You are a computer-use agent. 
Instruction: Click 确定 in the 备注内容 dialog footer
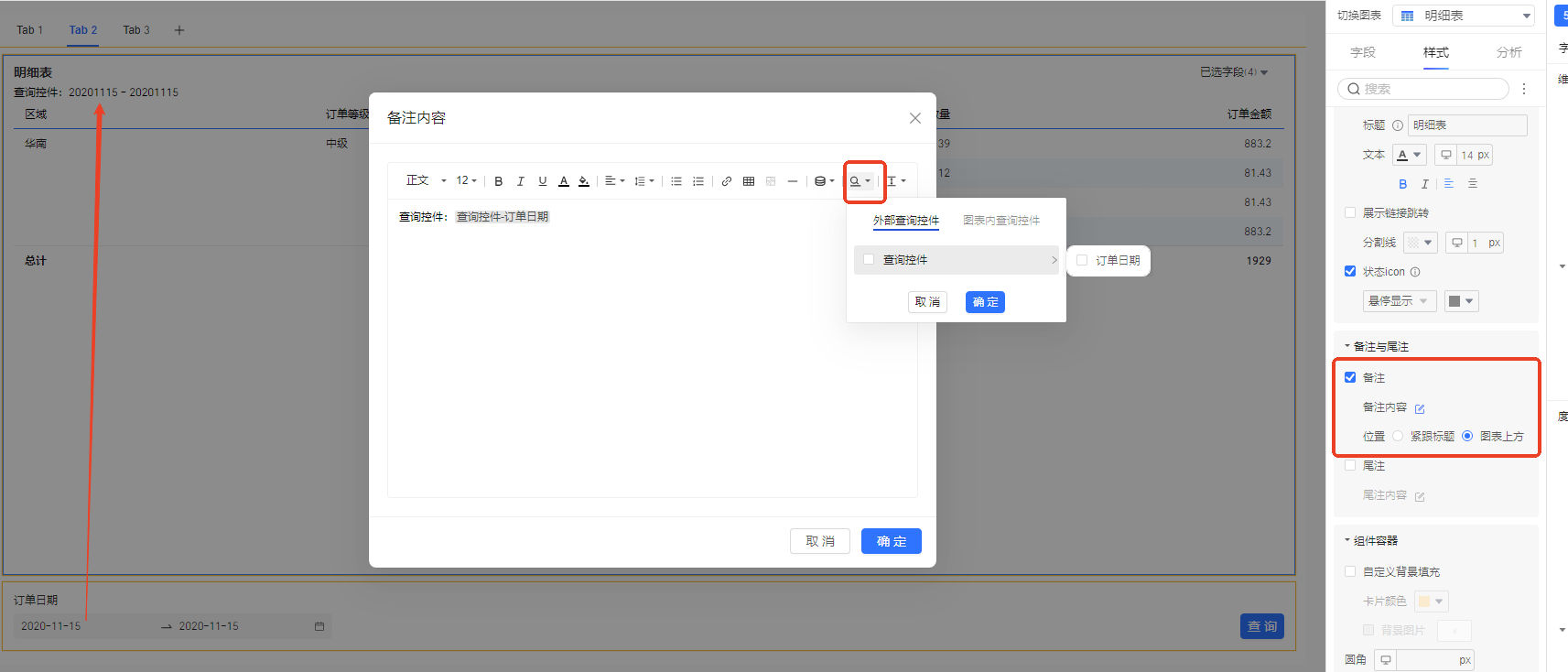point(891,541)
